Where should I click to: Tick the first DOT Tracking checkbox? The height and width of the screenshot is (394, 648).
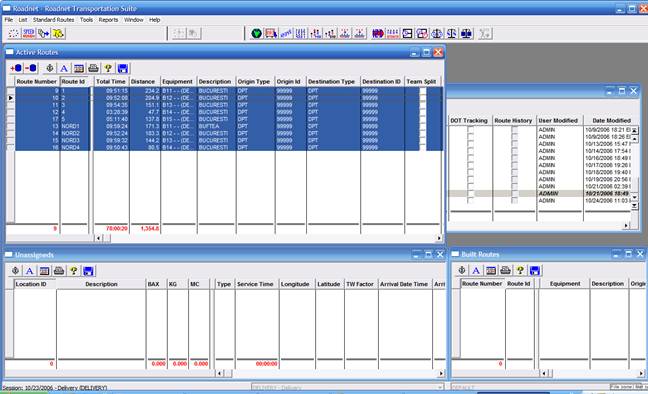tap(470, 130)
